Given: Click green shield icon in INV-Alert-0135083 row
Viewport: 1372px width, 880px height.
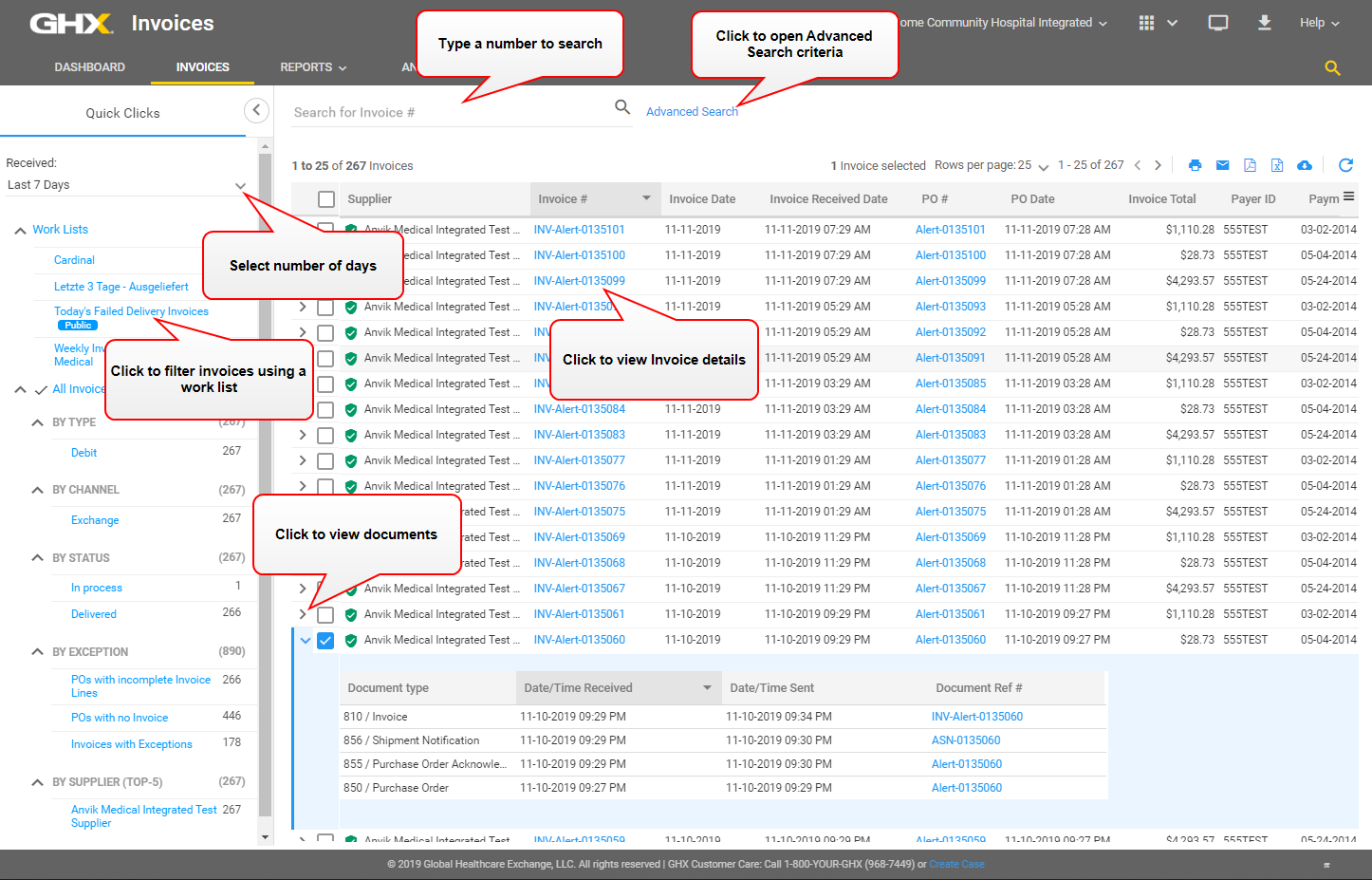Looking at the screenshot, I should [x=351, y=435].
